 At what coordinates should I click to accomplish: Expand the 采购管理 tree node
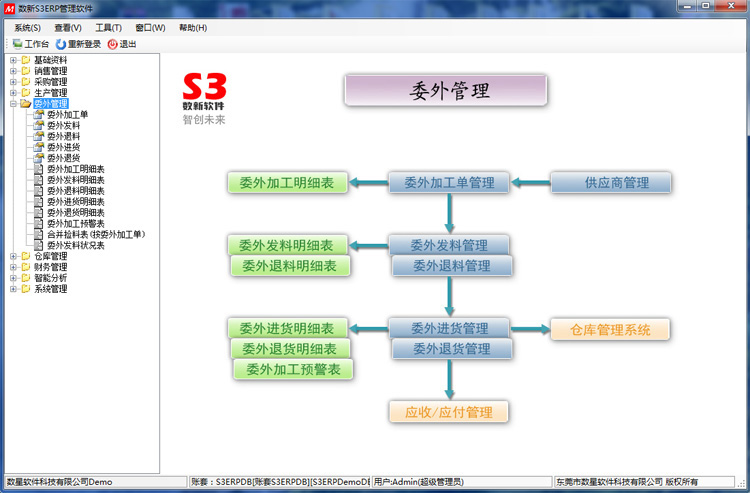click(x=13, y=82)
